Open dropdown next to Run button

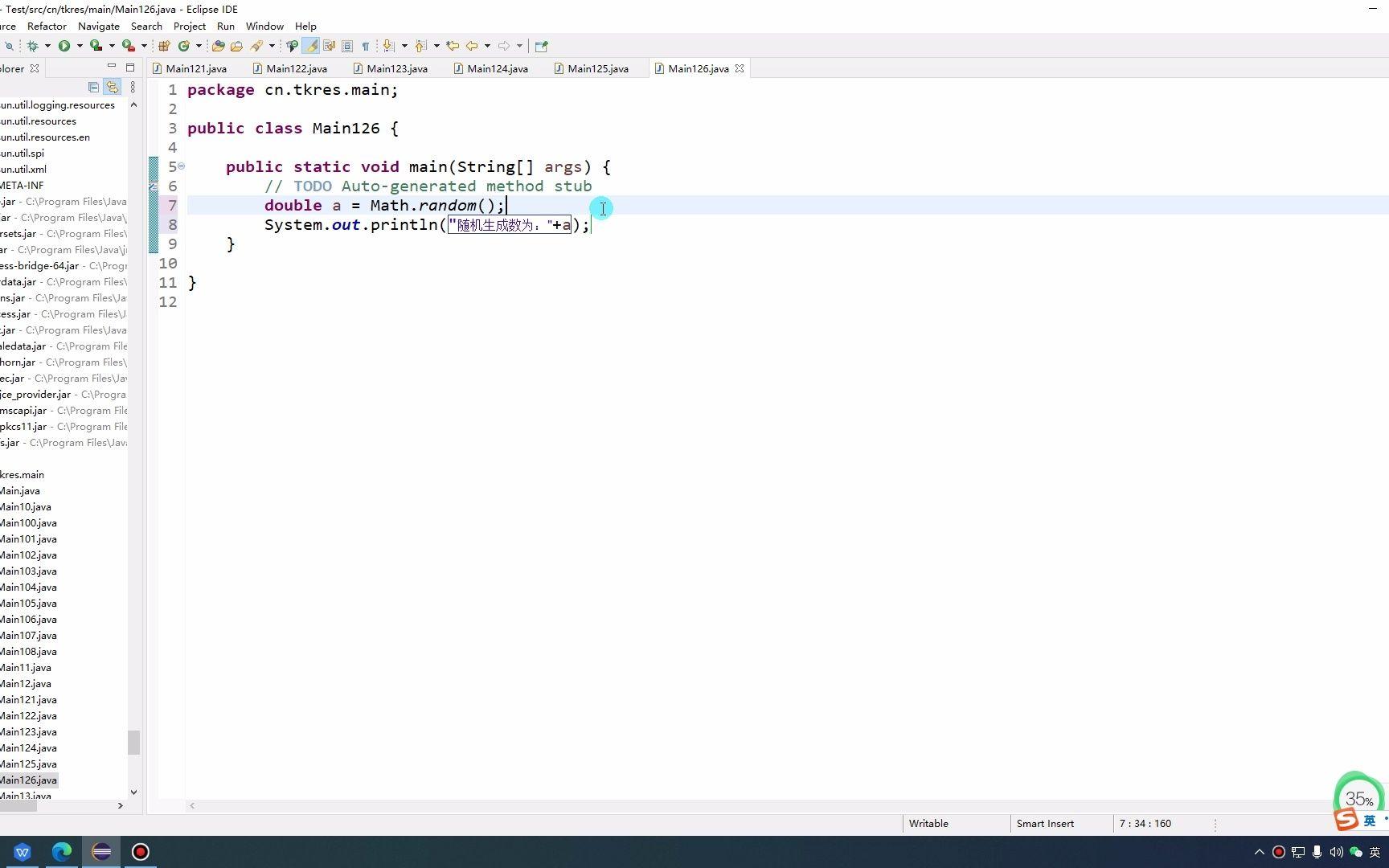80,46
